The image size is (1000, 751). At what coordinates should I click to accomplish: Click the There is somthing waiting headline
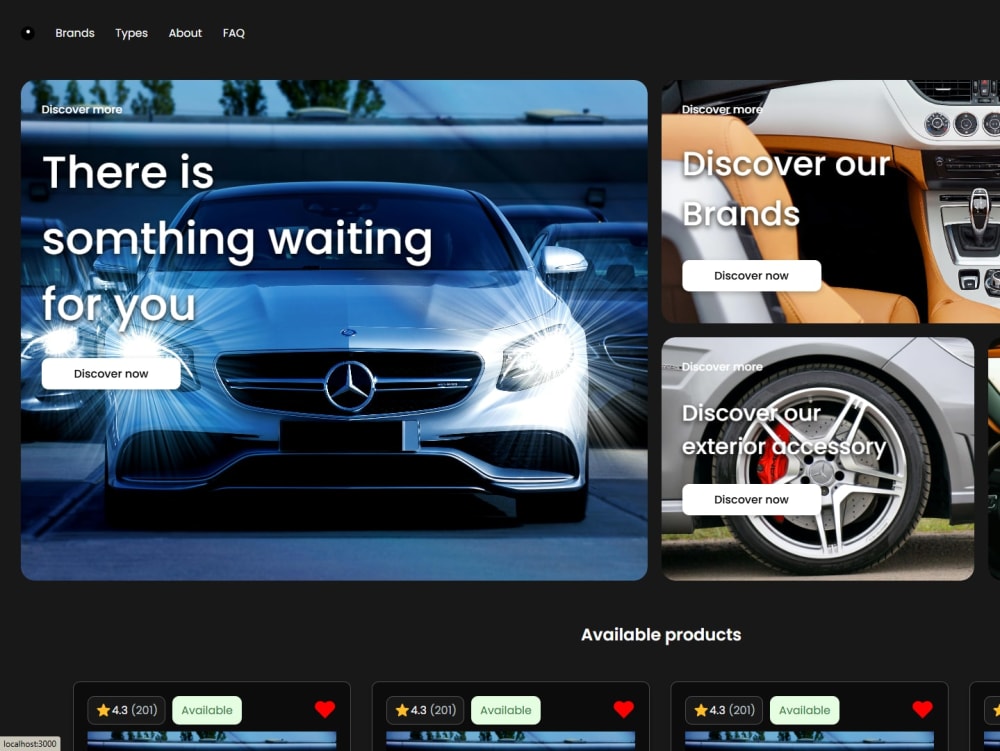tap(237, 238)
